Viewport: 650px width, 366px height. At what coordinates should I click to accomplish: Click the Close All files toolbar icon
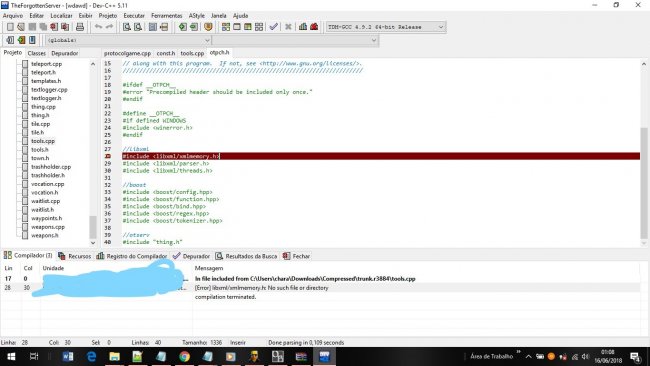click(x=65, y=27)
